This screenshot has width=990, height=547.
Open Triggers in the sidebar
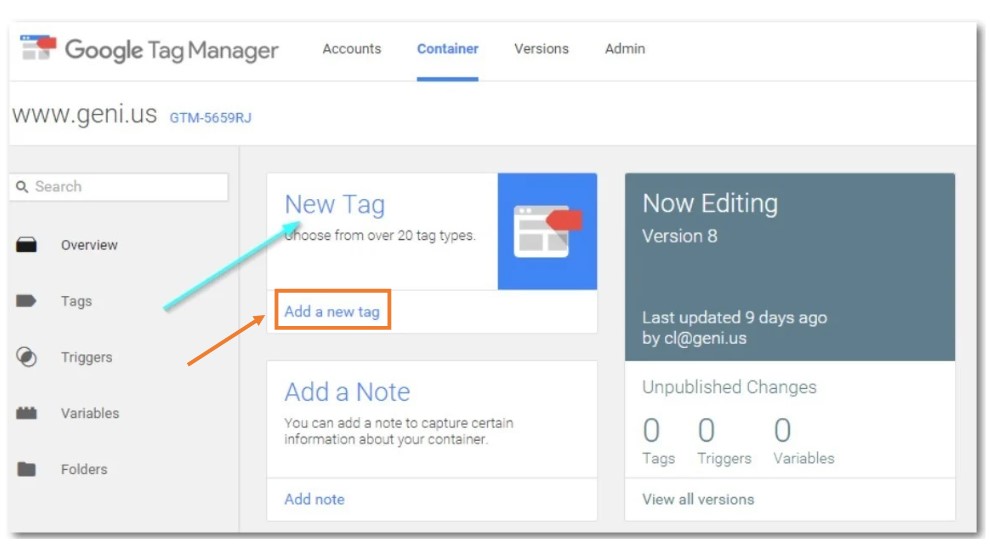86,358
